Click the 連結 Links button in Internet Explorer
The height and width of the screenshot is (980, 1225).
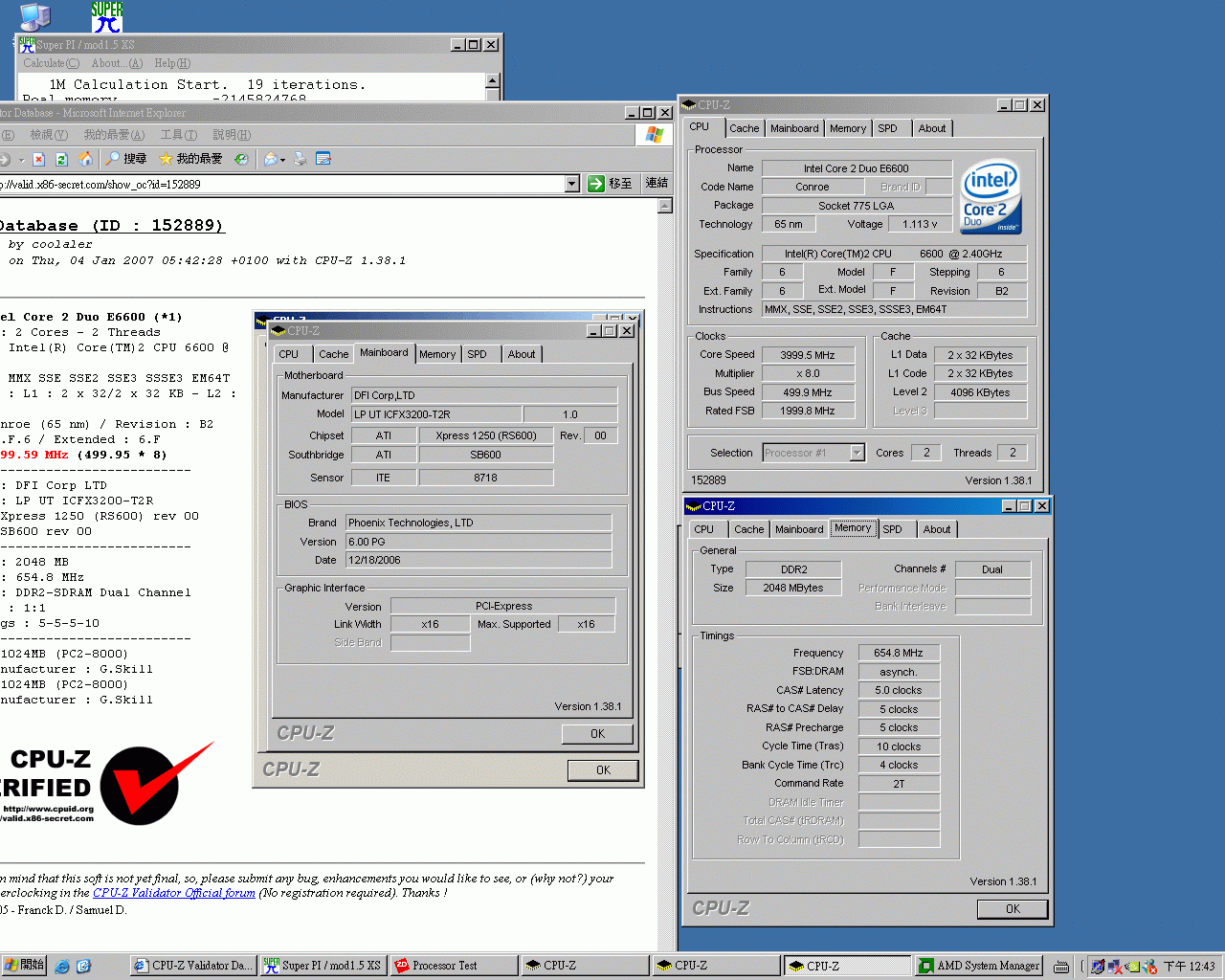click(657, 184)
